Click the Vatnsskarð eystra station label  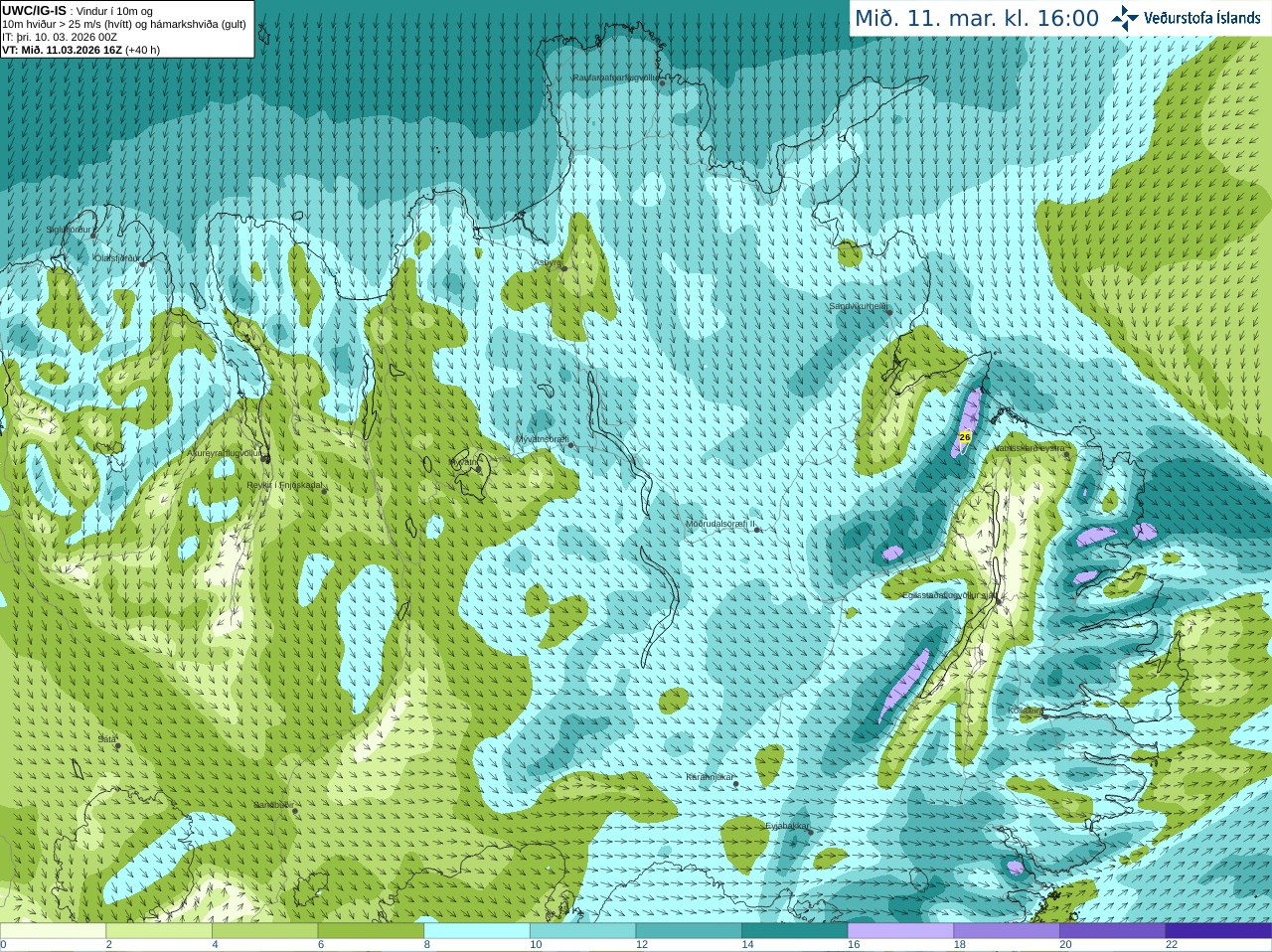[x=1029, y=448]
